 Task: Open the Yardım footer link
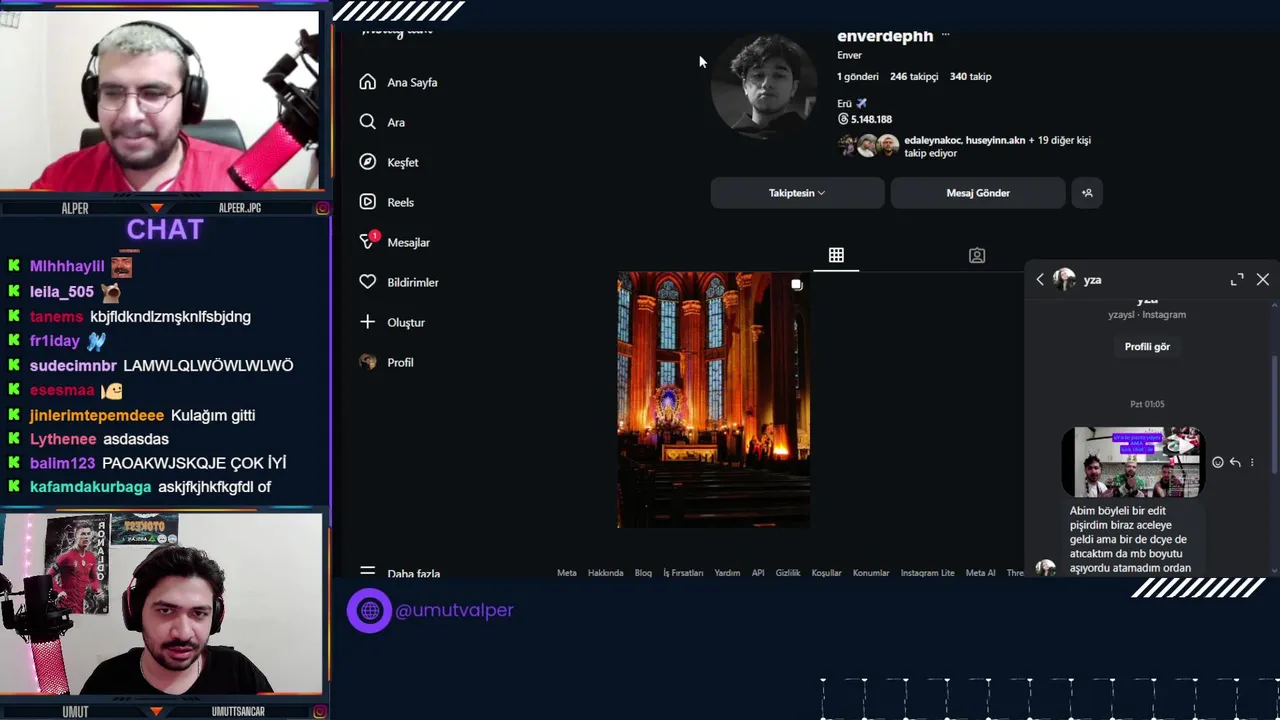click(727, 573)
